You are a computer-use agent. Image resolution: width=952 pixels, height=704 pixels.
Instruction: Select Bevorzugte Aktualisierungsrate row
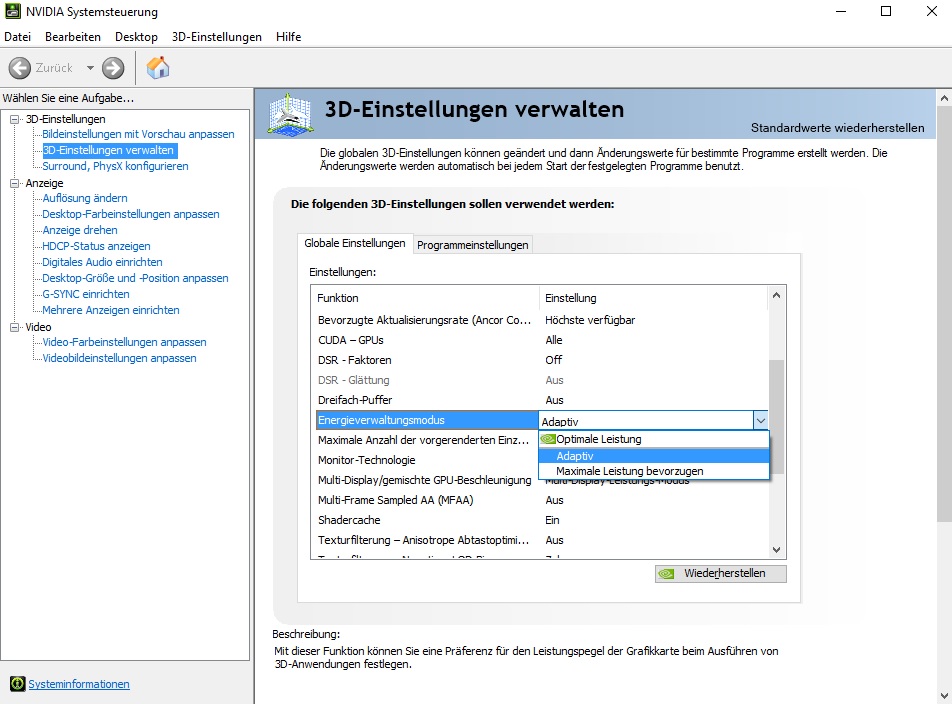[542, 320]
